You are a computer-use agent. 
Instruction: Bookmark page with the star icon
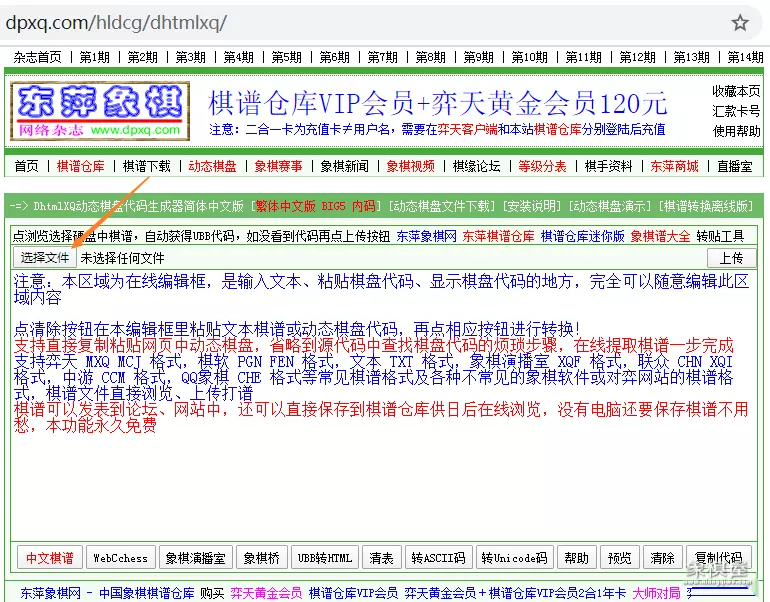740,22
